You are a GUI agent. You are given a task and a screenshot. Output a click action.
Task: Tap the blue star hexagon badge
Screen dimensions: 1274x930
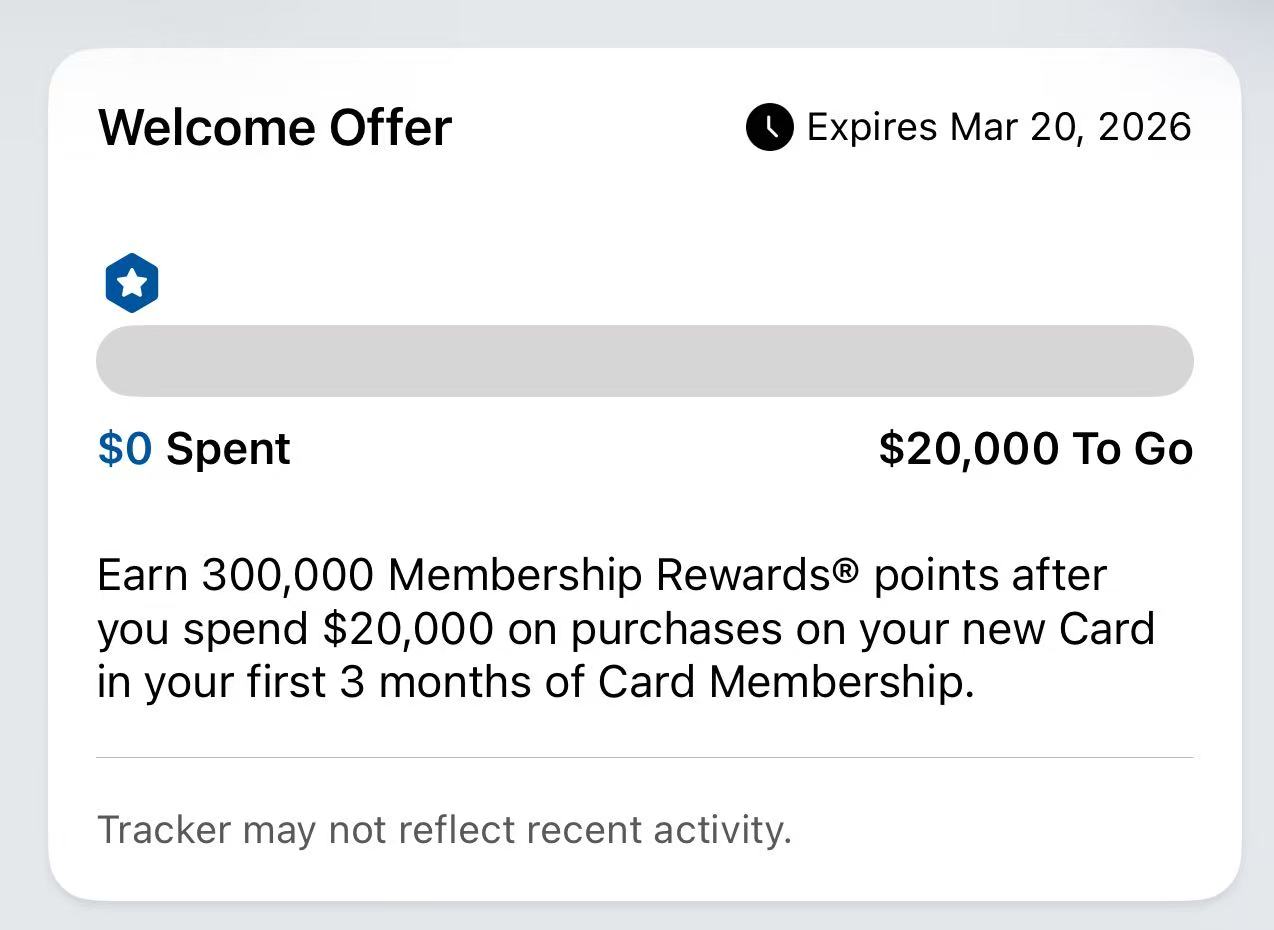(132, 284)
